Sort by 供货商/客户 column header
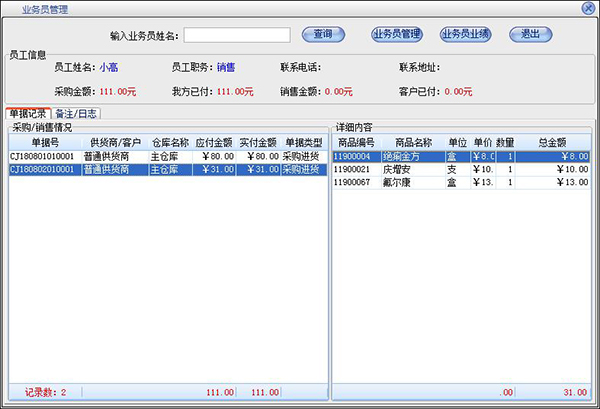This screenshot has width=600, height=409. tap(115, 143)
